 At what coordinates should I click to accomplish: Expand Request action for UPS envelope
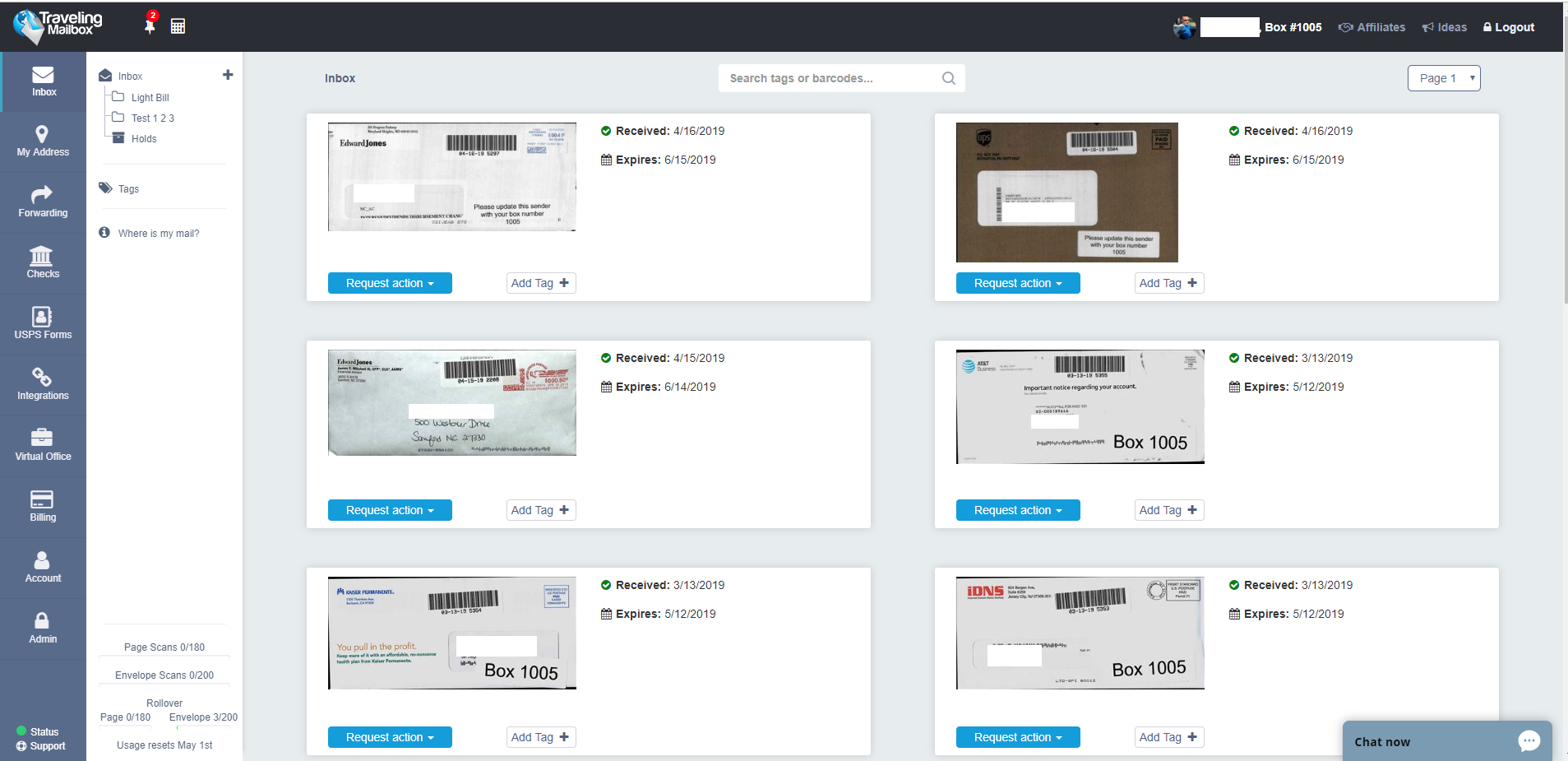click(x=1018, y=283)
